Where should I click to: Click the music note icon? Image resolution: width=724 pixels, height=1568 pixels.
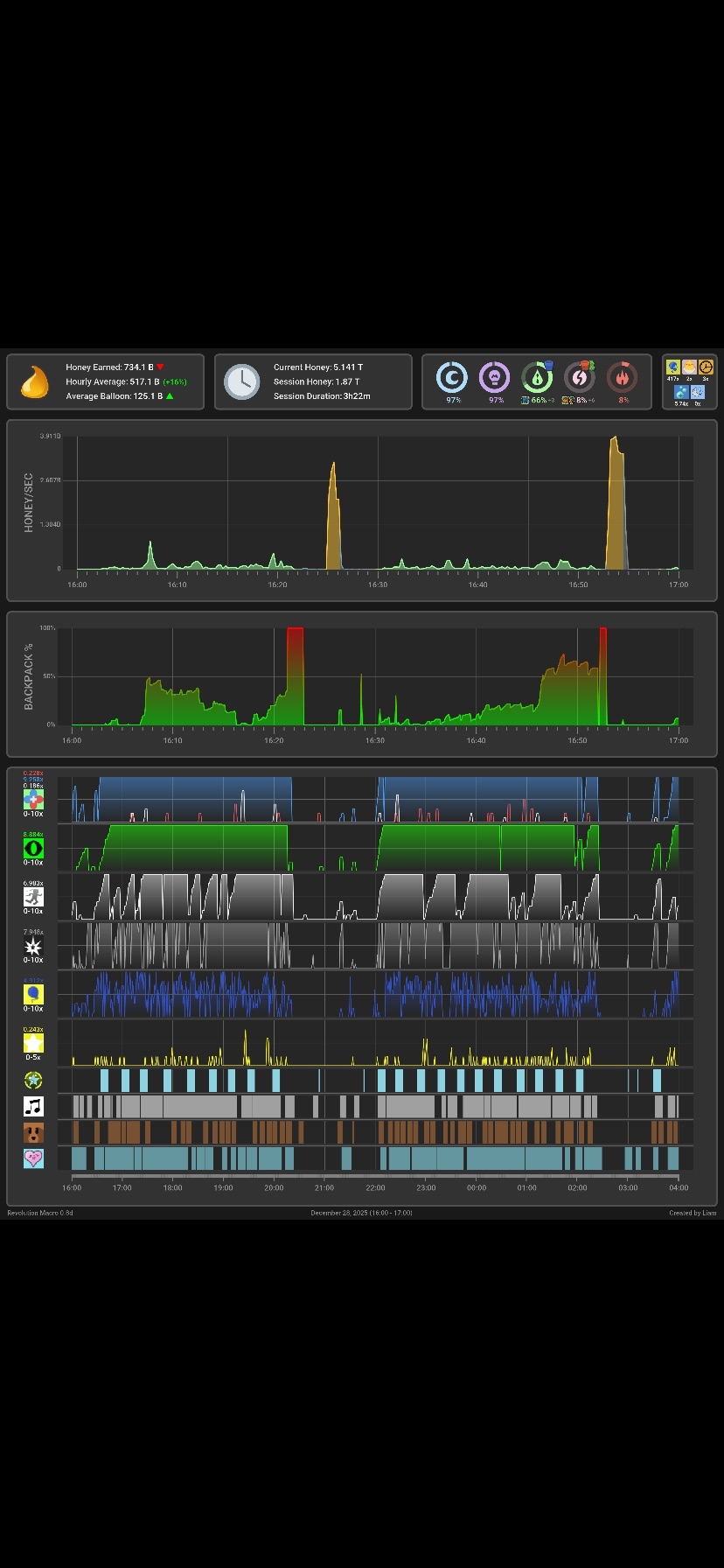pyautogui.click(x=33, y=1107)
